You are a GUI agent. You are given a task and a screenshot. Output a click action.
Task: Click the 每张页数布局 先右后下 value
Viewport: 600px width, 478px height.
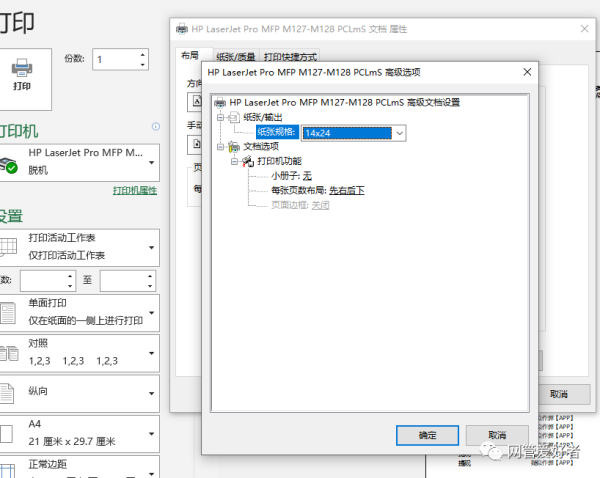click(x=347, y=191)
